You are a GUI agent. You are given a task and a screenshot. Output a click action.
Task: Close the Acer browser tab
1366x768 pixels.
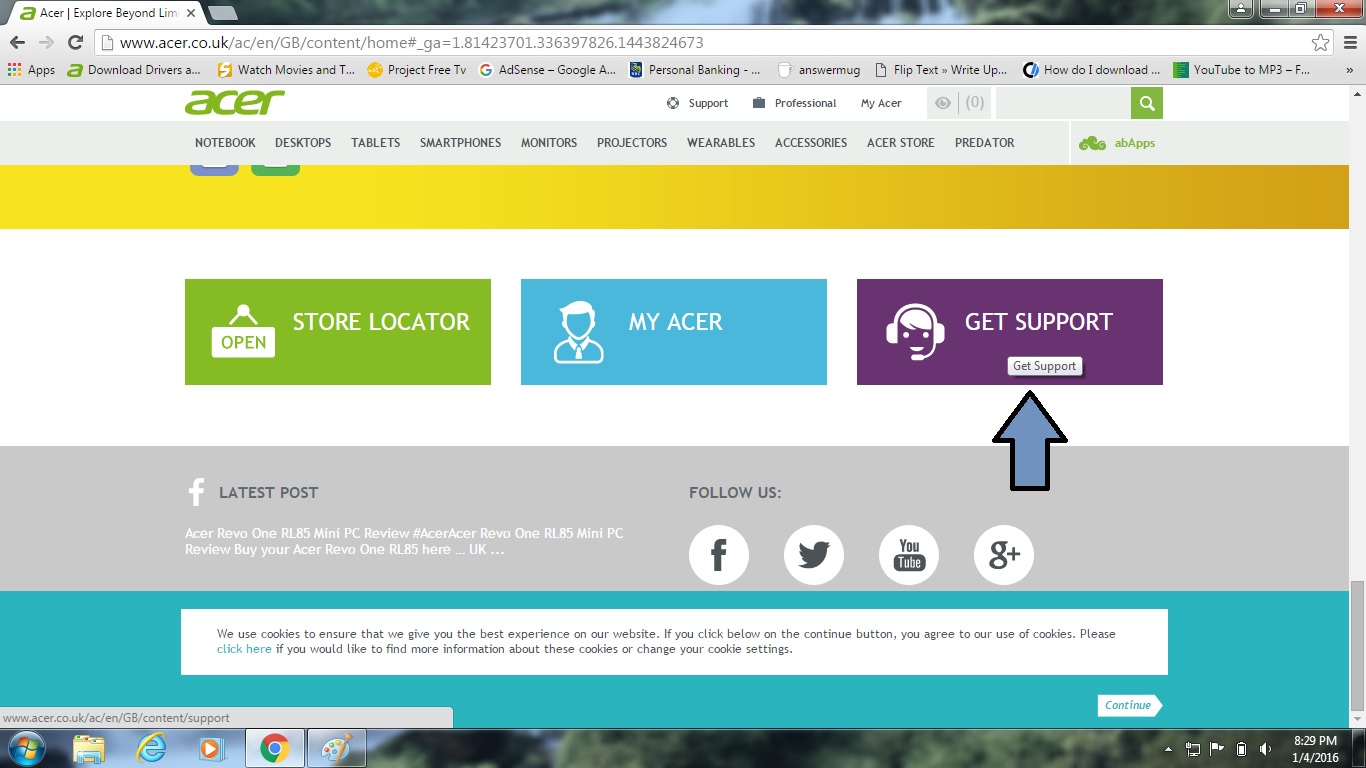pos(191,13)
